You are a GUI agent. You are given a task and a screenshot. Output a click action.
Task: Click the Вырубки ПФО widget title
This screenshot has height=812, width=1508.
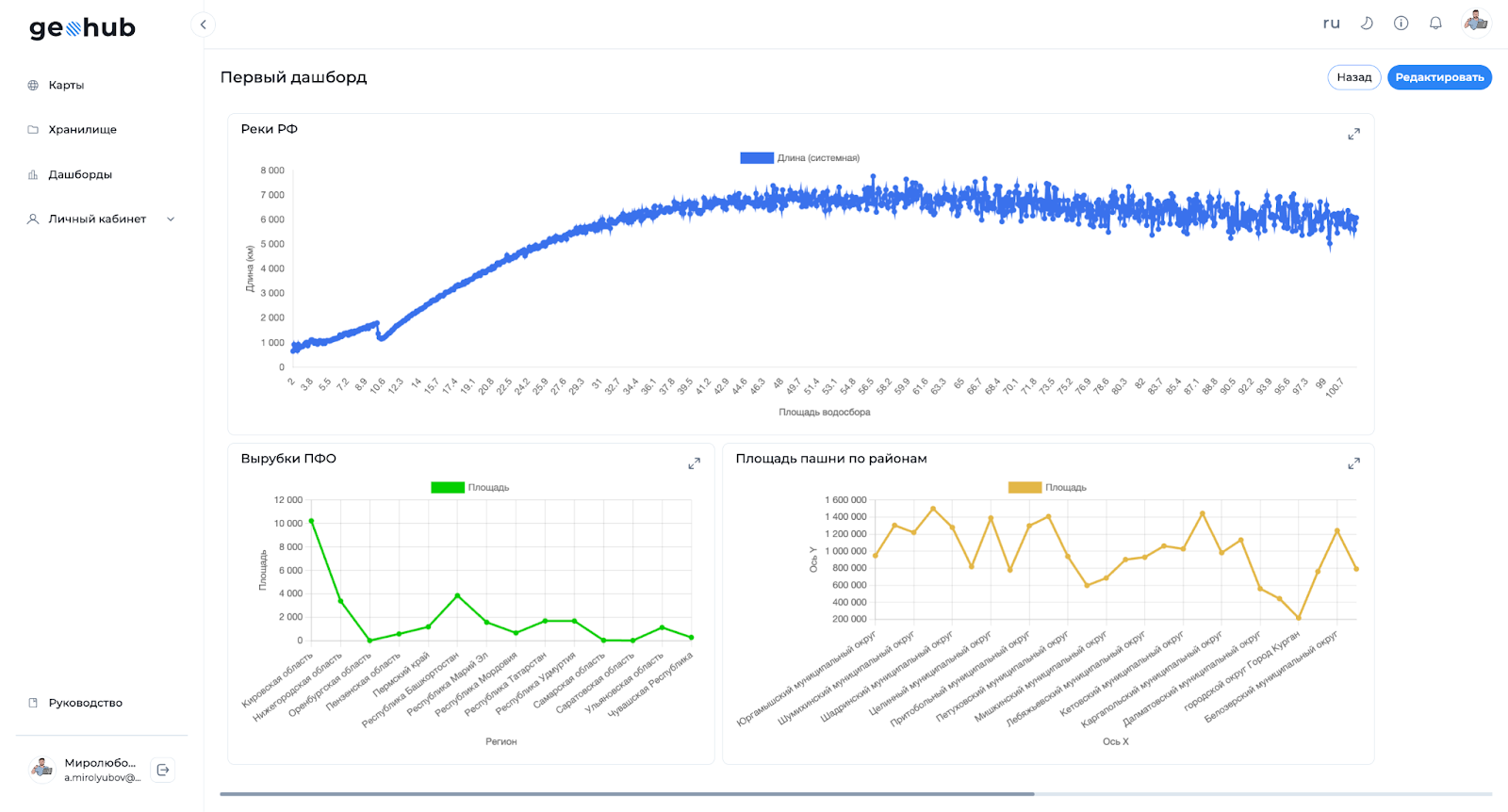pos(288,459)
